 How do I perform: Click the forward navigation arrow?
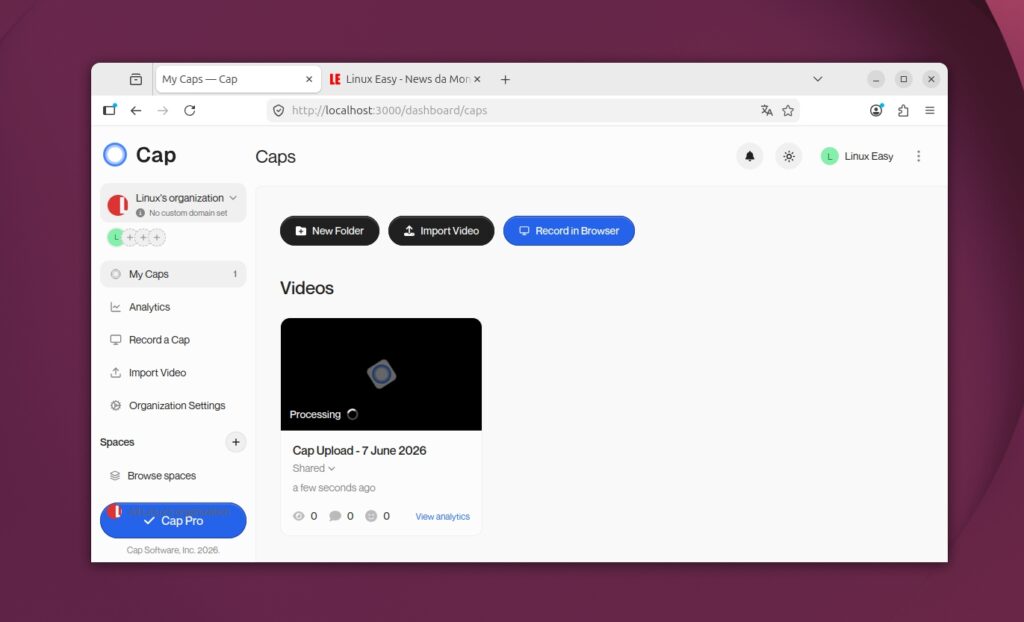click(x=163, y=110)
